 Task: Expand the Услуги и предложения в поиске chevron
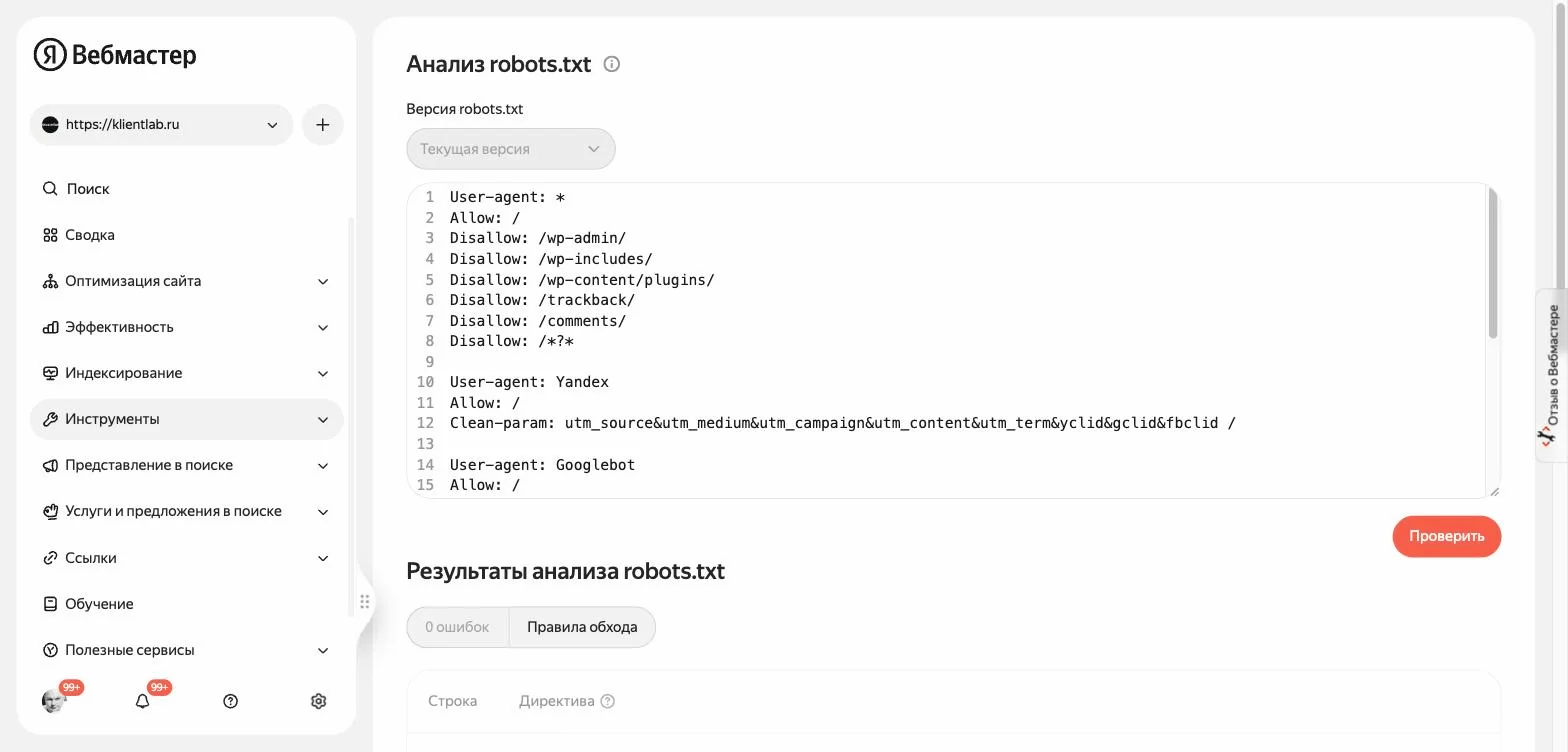click(323, 511)
